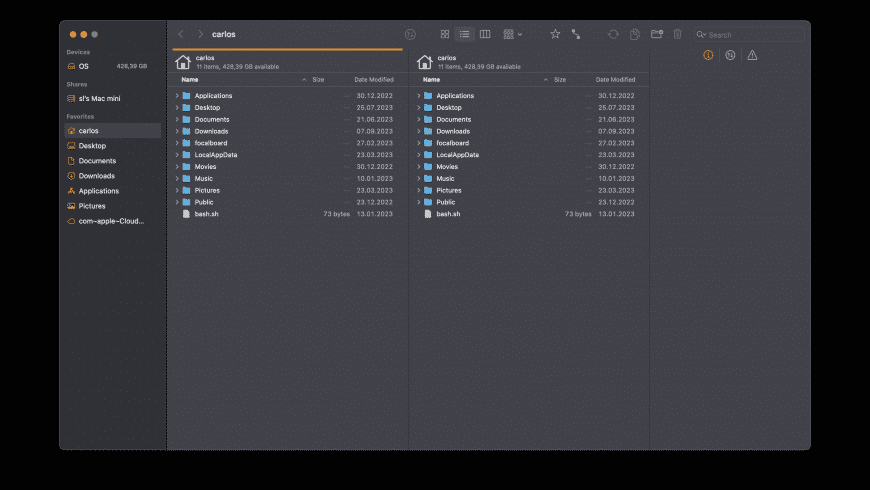This screenshot has height=490, width=870.
Task: Click date 13.01.2023 in right pane
Action: pyautogui.click(x=616, y=214)
